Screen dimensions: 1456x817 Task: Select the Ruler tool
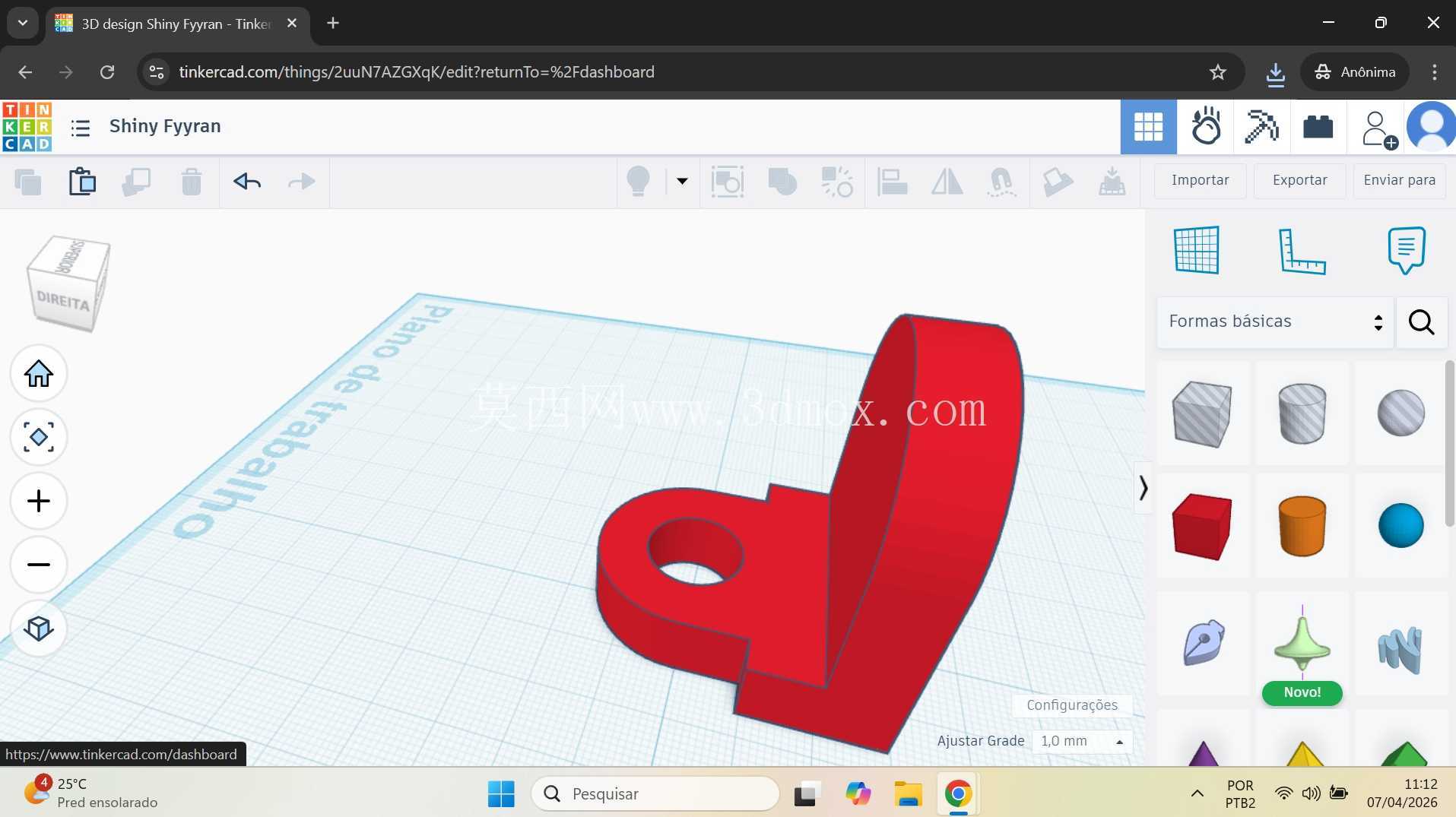pos(1302,251)
